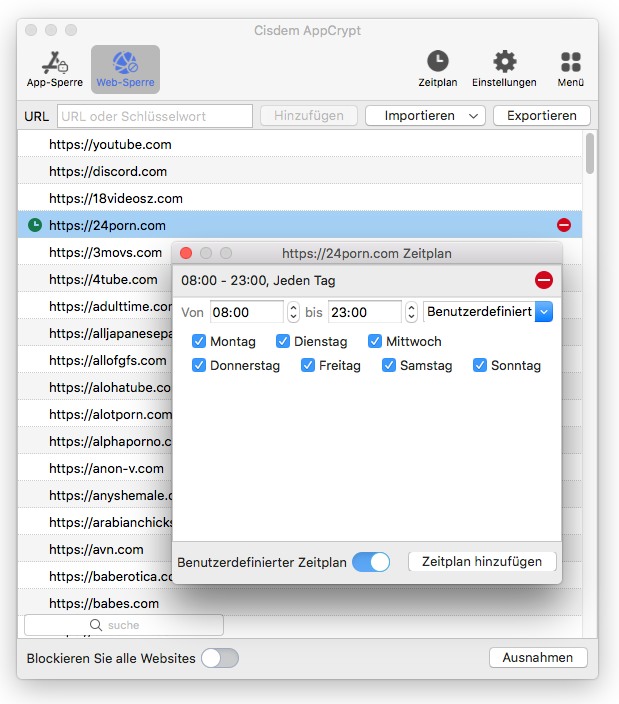Toggle the Sonntag checkbox
619x704 pixels.
[x=479, y=365]
